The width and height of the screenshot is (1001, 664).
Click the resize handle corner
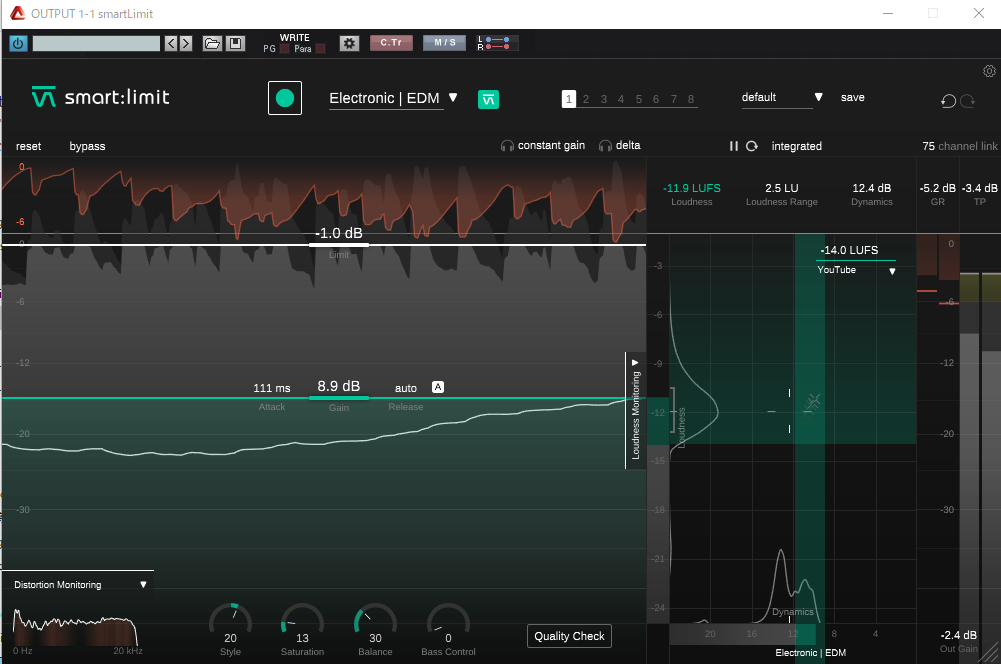click(x=990, y=653)
